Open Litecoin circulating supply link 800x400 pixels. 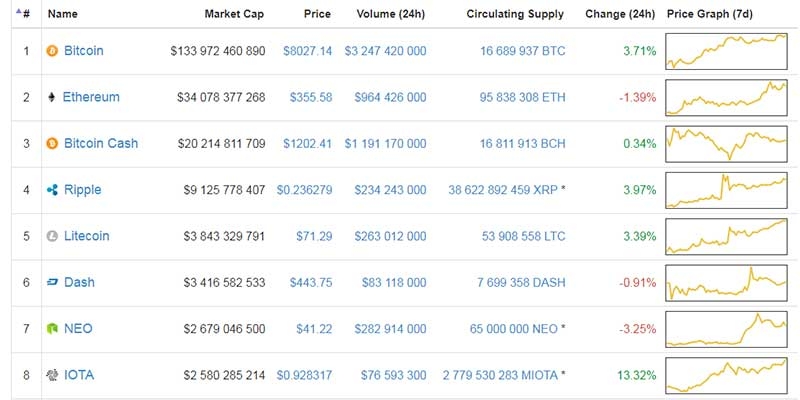[523, 236]
